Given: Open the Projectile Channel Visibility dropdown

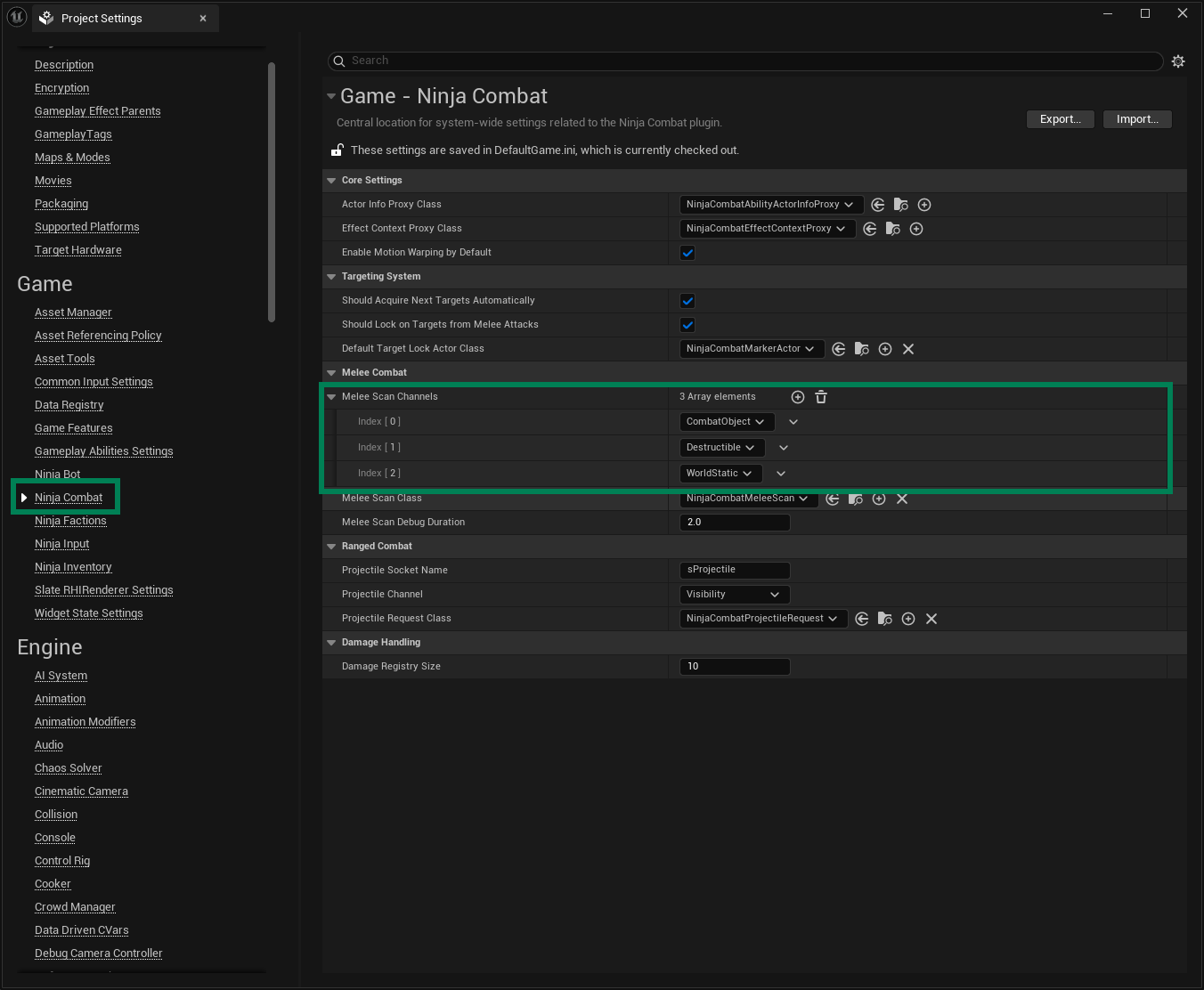Looking at the screenshot, I should [x=734, y=595].
